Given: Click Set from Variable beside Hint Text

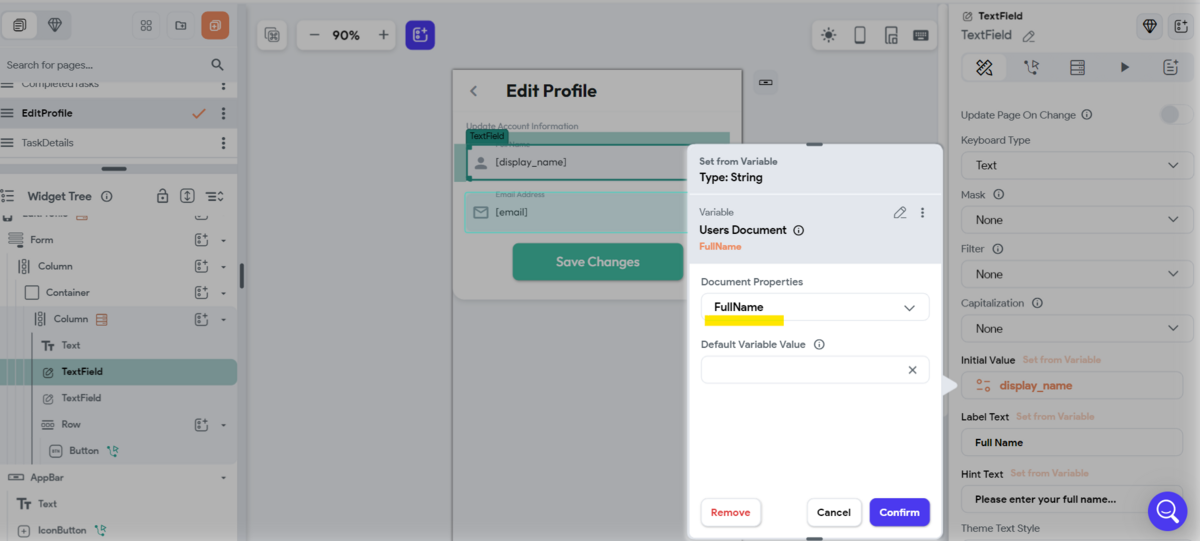Looking at the screenshot, I should coord(1049,474).
